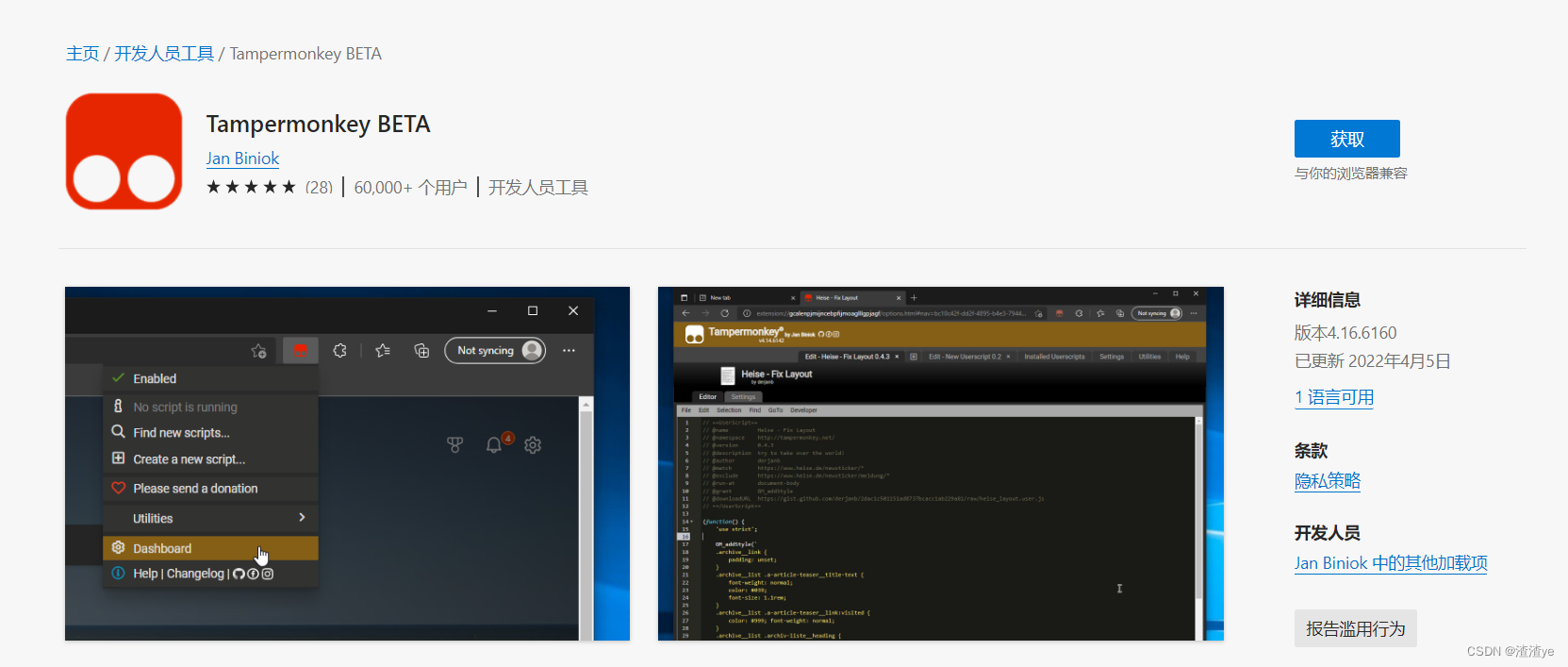Select Create a new script... in the popup menu
The width and height of the screenshot is (1568, 667).
point(210,459)
